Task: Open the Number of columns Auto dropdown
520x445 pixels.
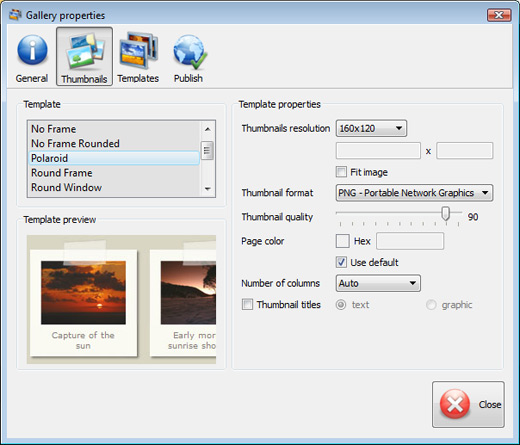Action: (378, 283)
